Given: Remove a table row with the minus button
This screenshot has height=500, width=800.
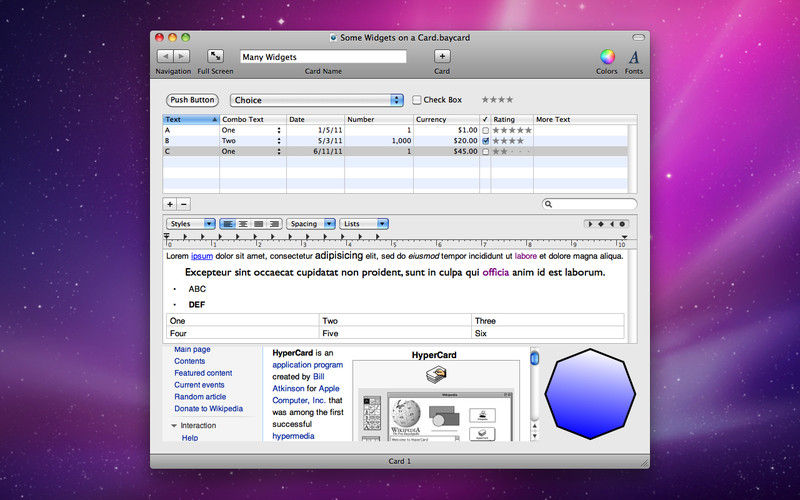Looking at the screenshot, I should pos(184,204).
